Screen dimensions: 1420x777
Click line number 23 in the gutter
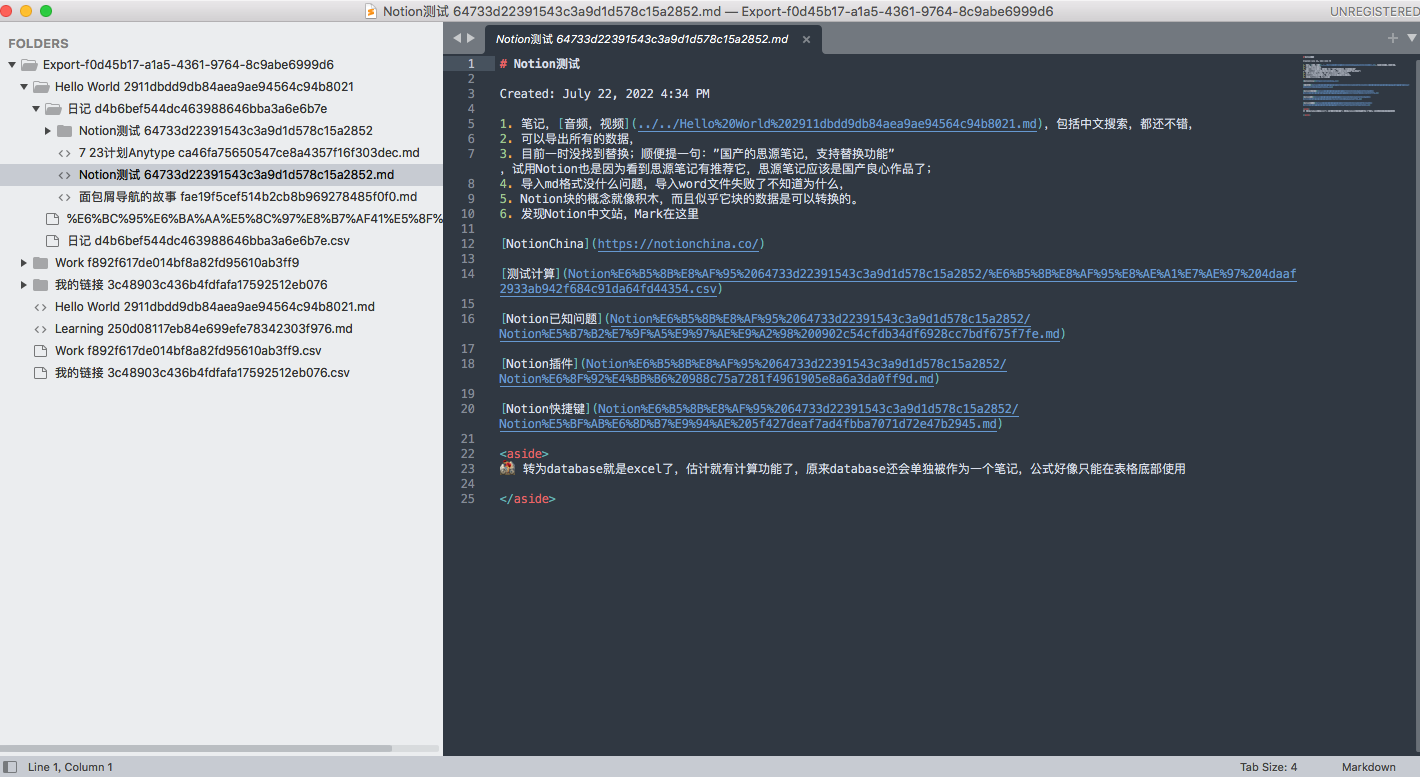coord(468,469)
